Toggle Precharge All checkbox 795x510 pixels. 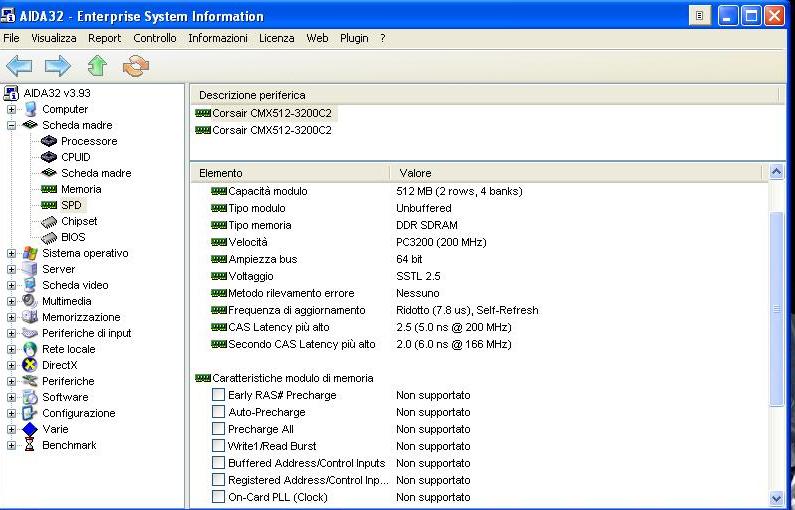(x=219, y=429)
